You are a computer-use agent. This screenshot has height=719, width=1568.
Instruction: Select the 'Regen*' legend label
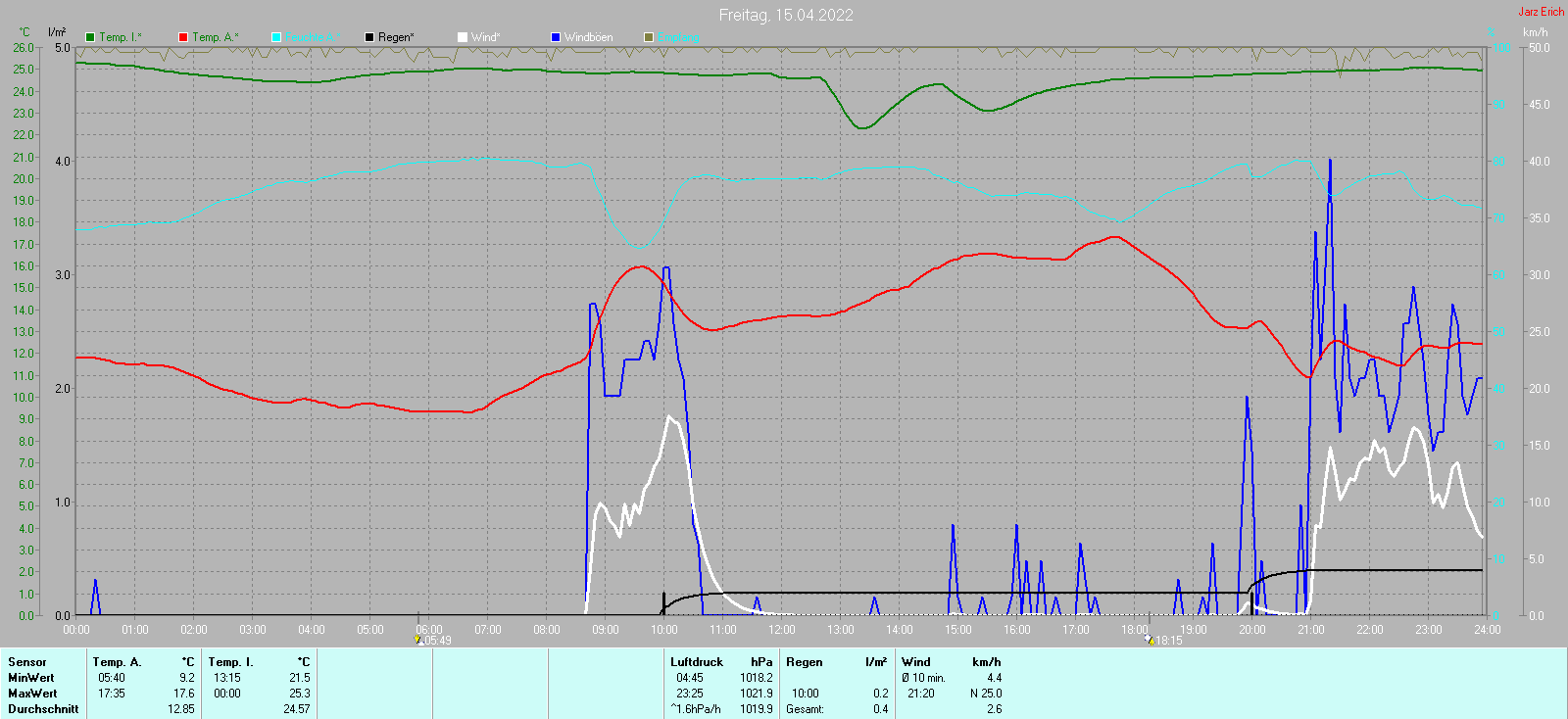pos(396,37)
